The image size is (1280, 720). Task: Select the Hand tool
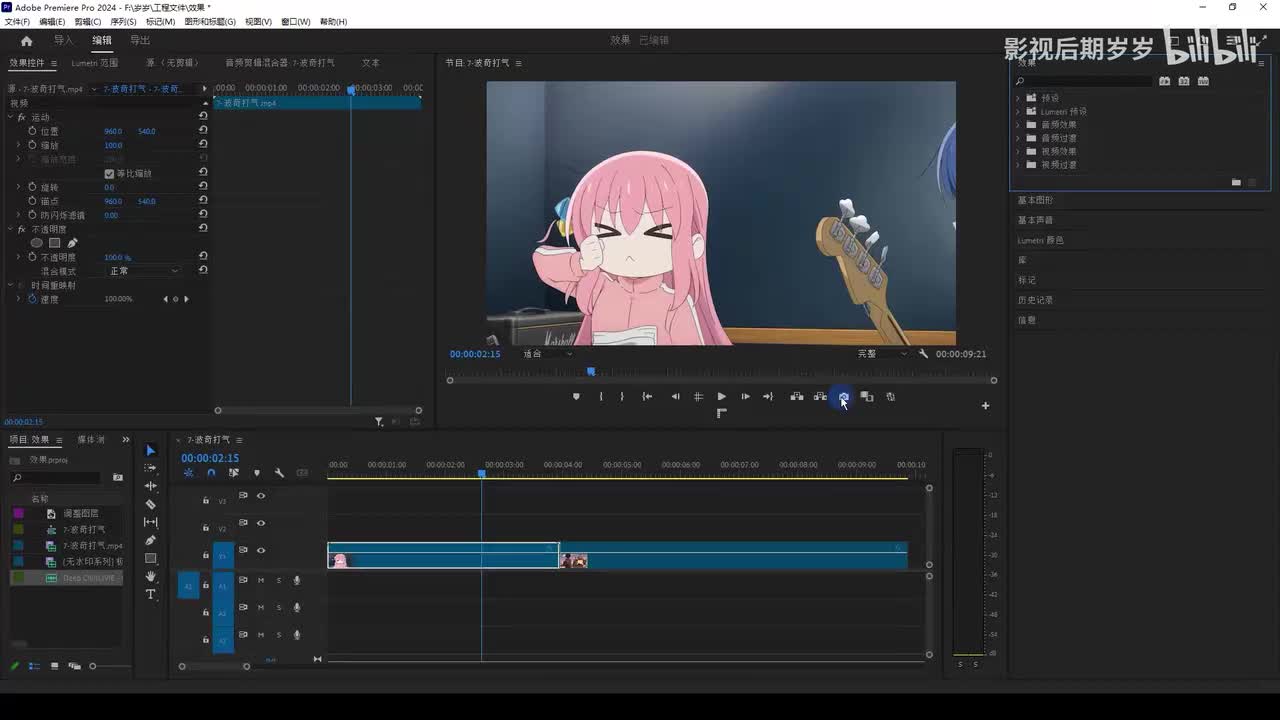click(x=151, y=576)
